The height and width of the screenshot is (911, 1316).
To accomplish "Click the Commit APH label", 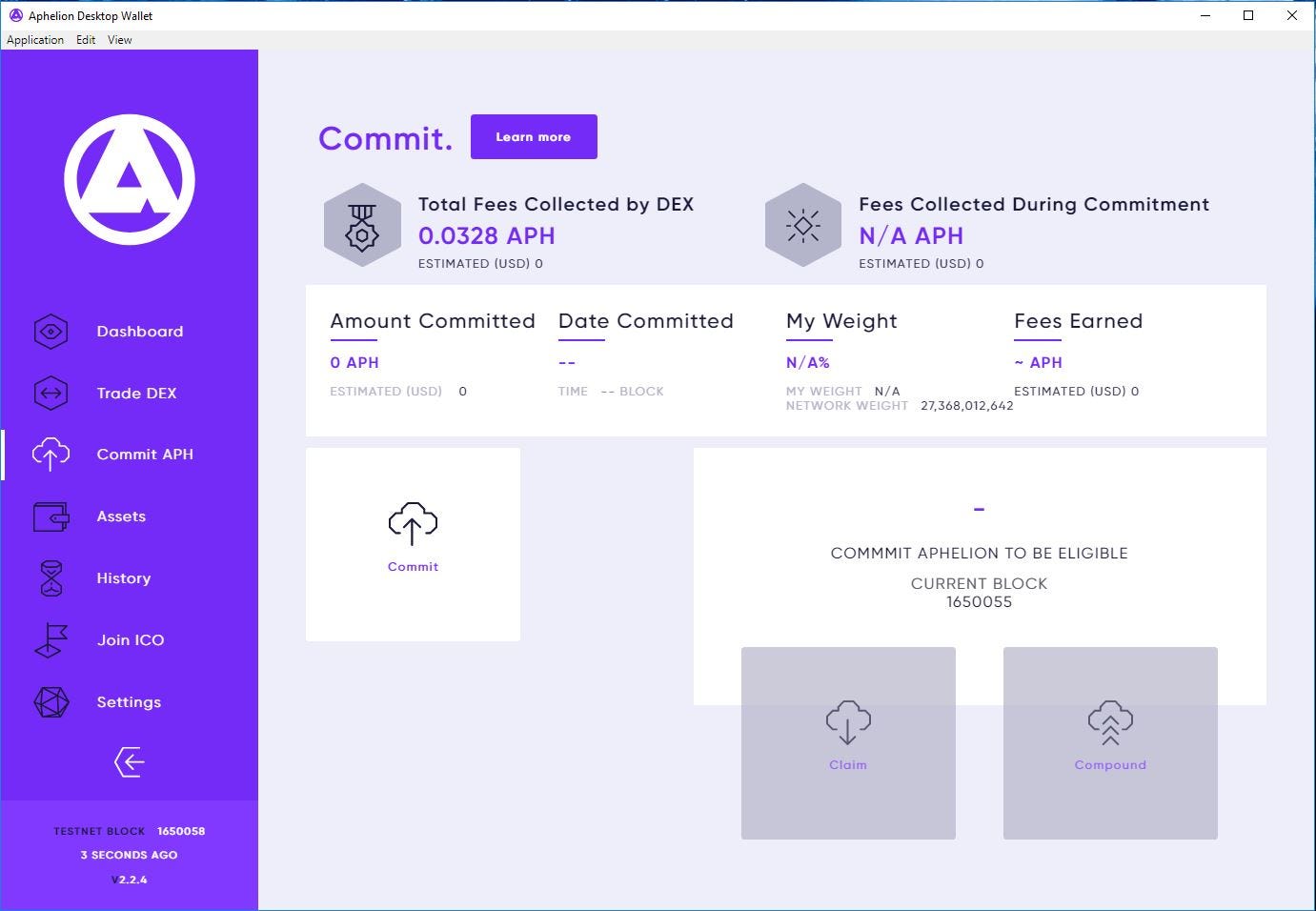I will 145,455.
